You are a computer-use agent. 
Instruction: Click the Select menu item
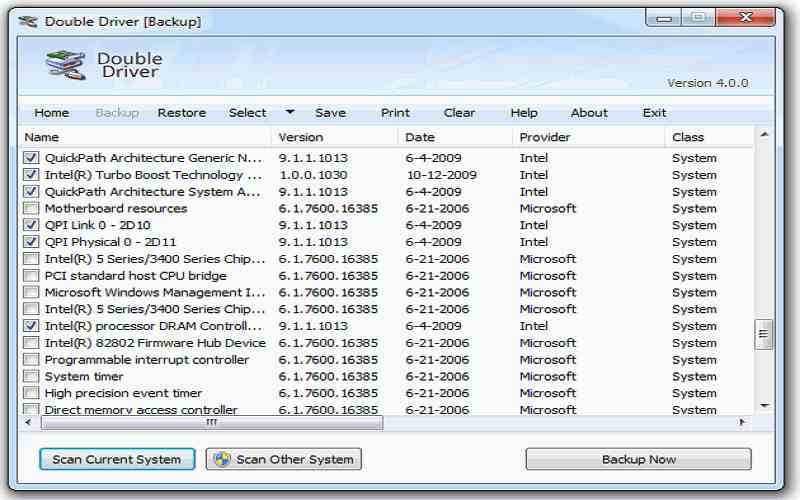click(x=247, y=113)
